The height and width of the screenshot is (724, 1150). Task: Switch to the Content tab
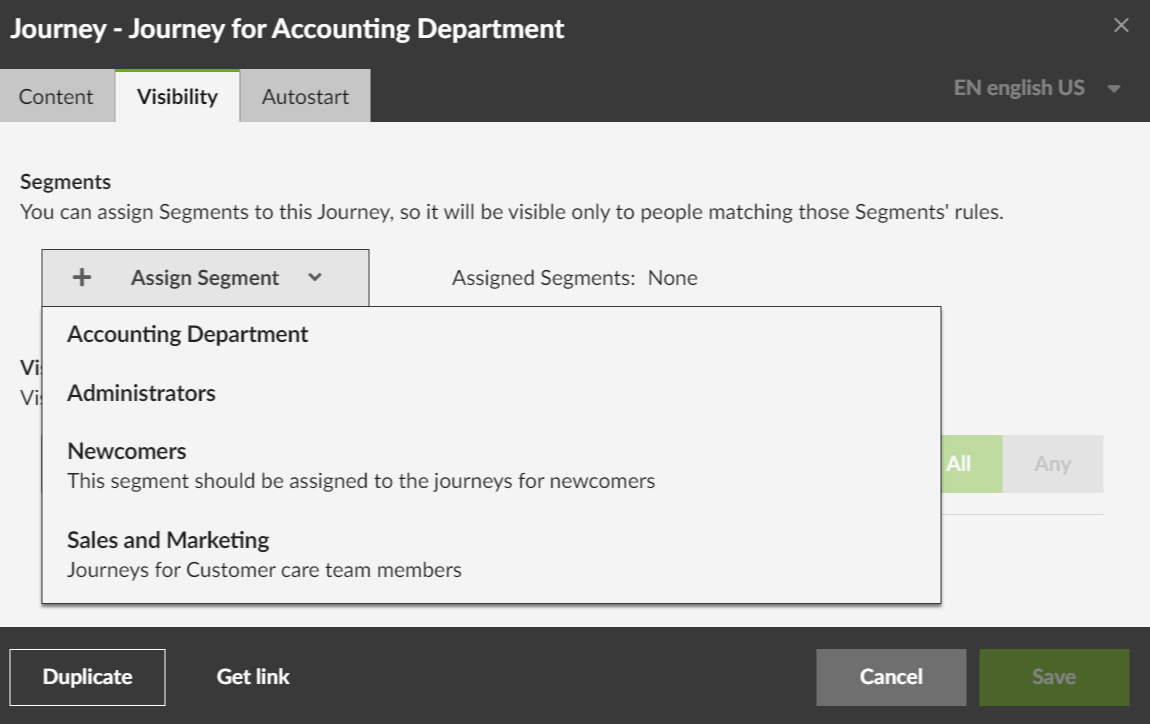point(56,97)
